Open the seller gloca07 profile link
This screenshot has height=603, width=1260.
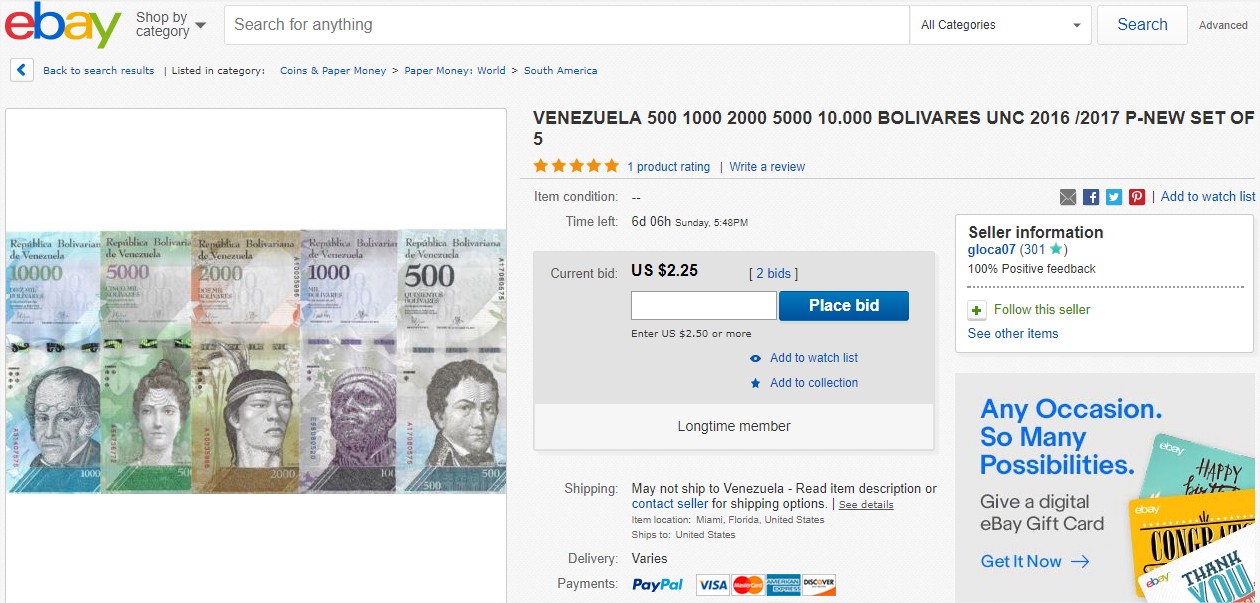[993, 249]
